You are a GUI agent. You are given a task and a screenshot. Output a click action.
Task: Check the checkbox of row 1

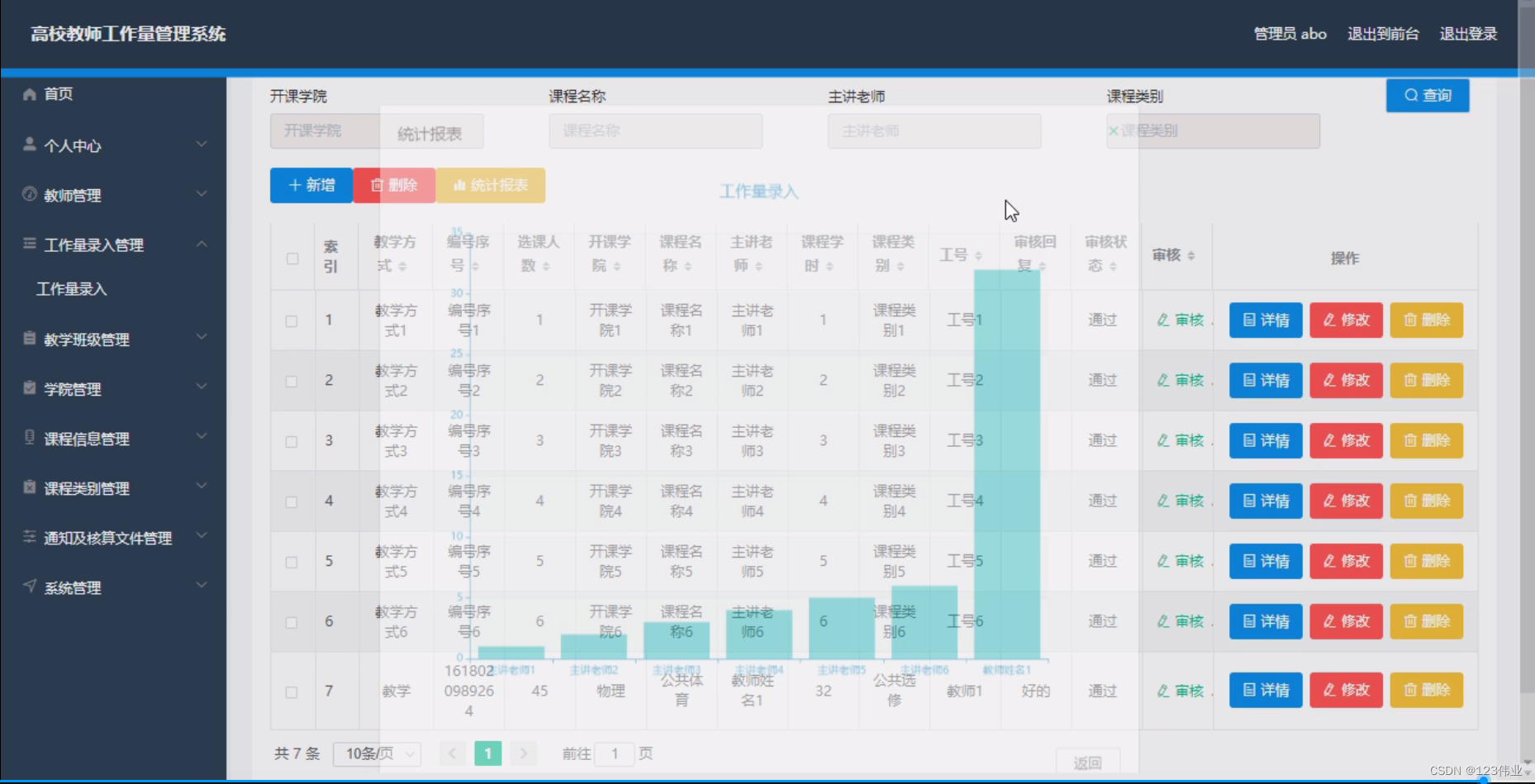pos(292,320)
